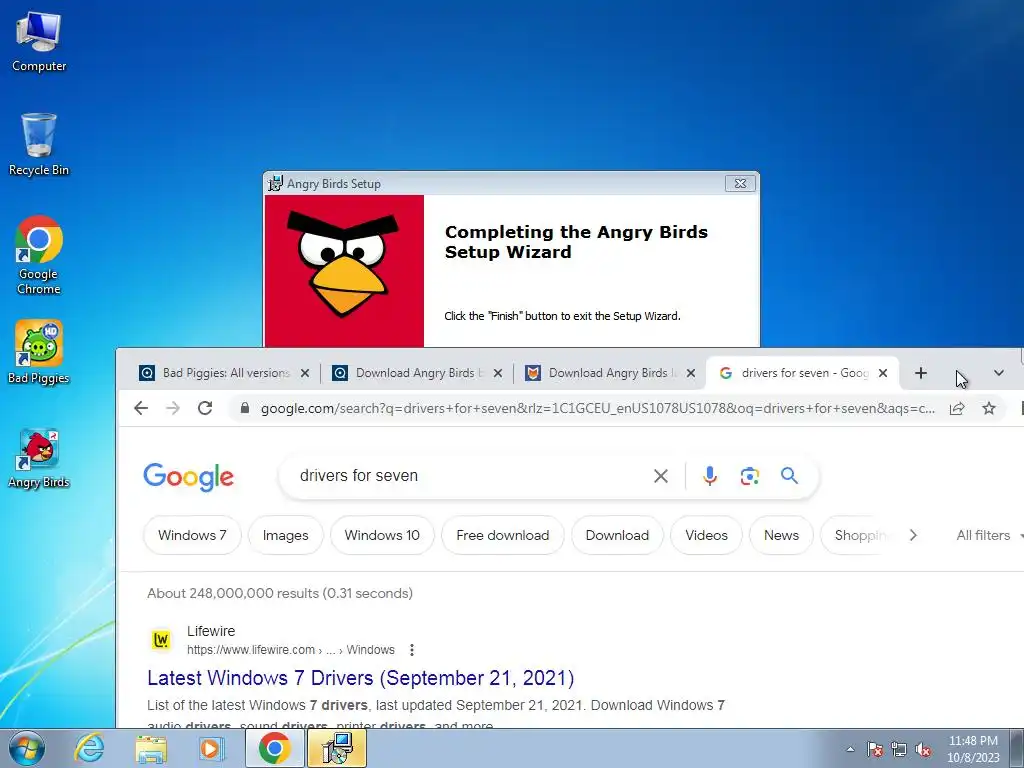Submit the search with the magnifier icon
Screen dimensions: 1024x768
coord(790,476)
